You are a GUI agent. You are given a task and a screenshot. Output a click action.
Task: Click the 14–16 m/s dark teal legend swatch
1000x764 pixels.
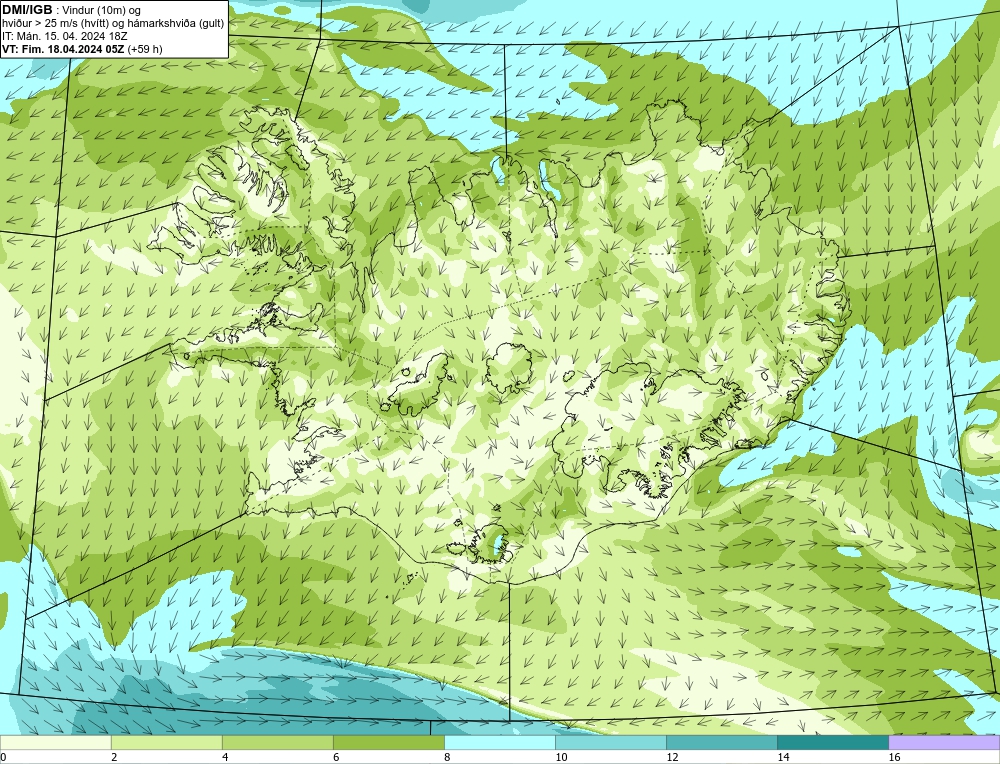[832, 742]
